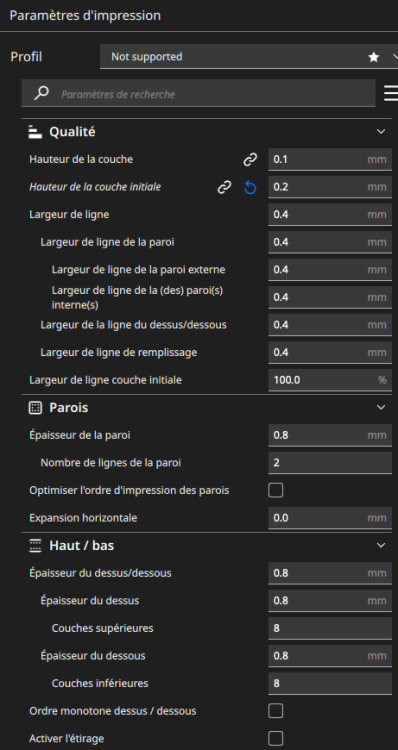Enable Optimiser l'ordre d'impression des parois checkbox
Image resolution: width=398 pixels, height=750 pixels.
(x=276, y=490)
